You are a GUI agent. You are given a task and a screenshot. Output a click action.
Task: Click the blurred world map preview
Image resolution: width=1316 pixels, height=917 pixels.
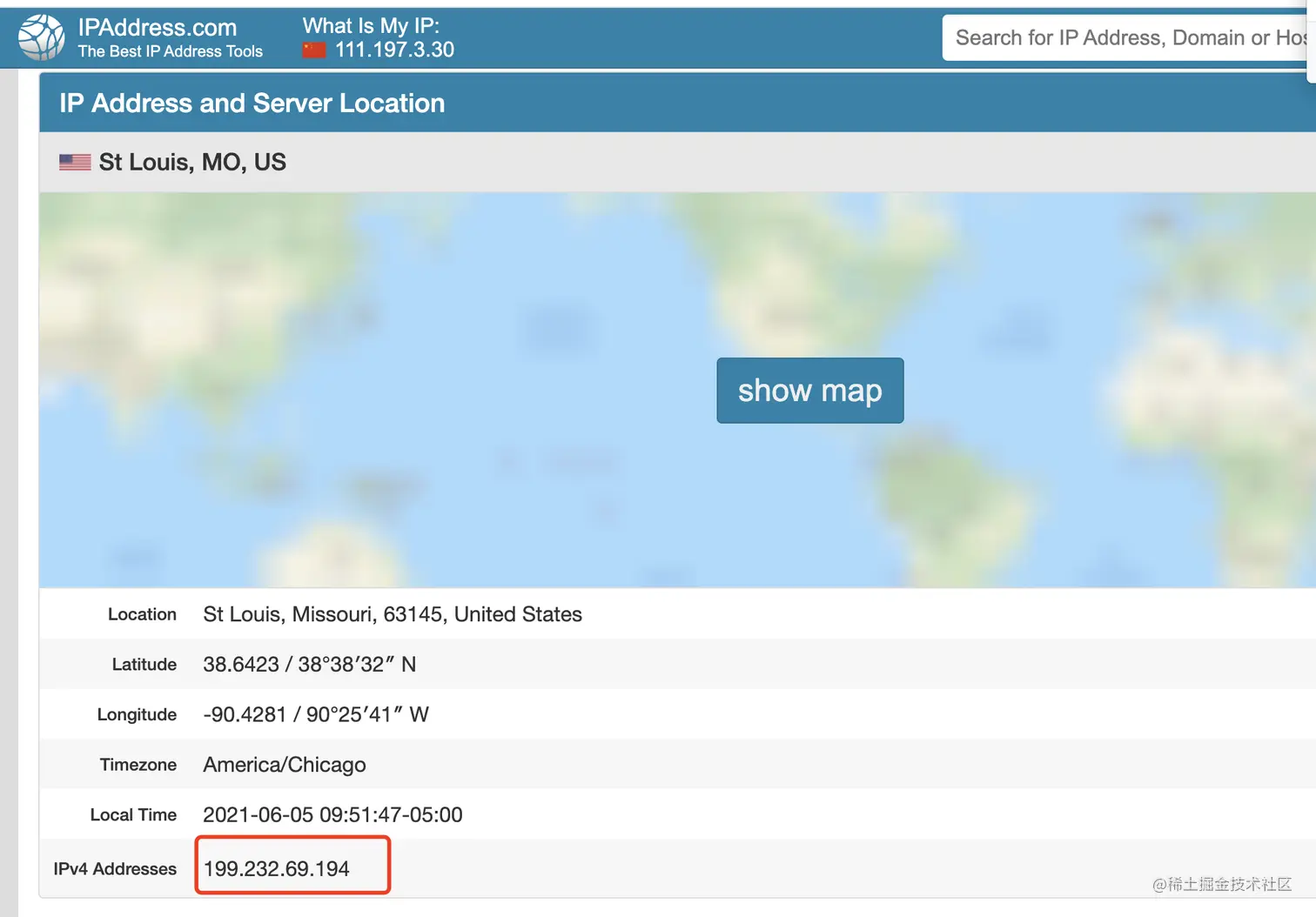coord(677,390)
